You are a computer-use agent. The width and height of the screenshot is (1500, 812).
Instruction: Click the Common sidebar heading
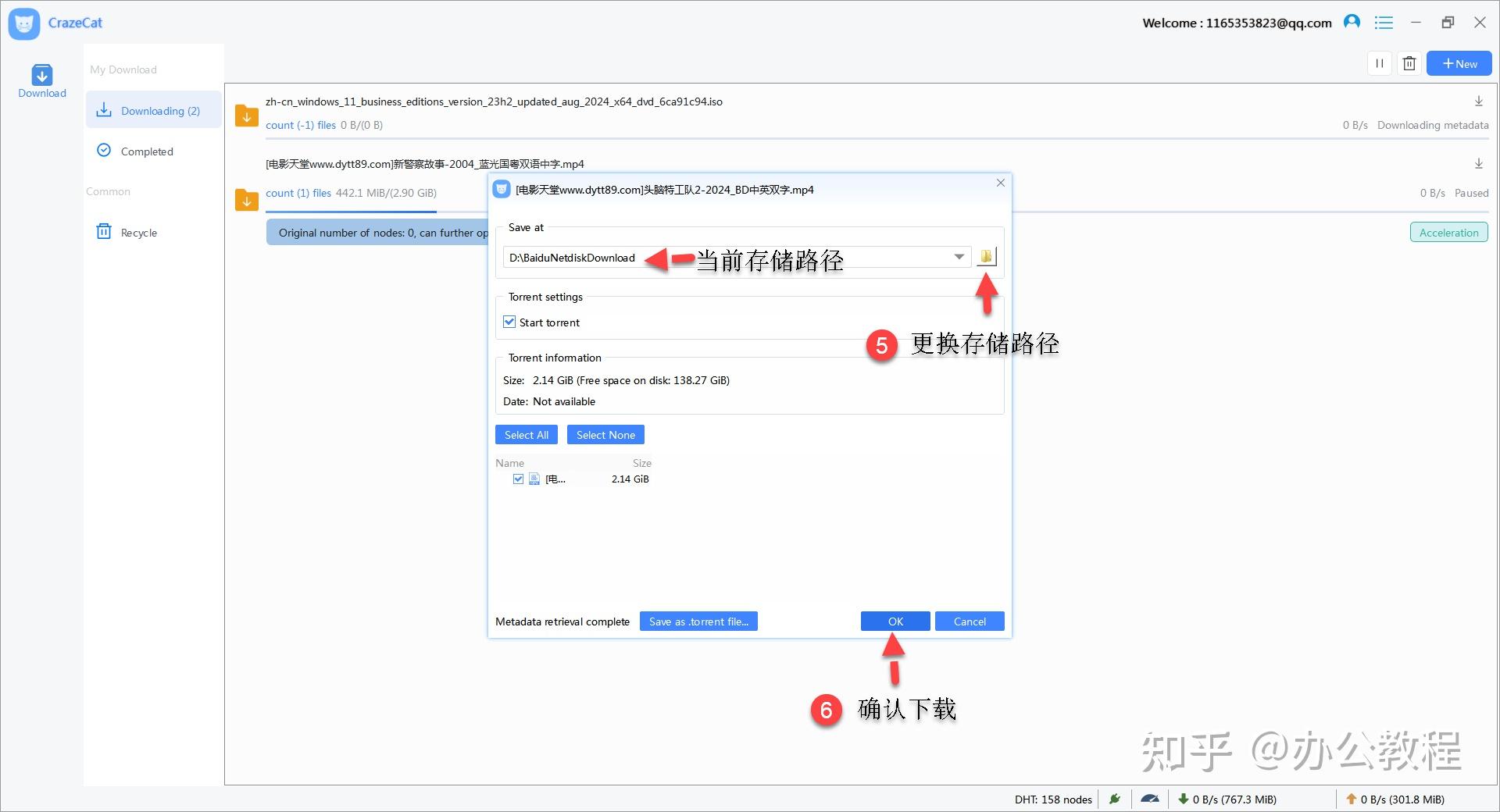pos(108,191)
